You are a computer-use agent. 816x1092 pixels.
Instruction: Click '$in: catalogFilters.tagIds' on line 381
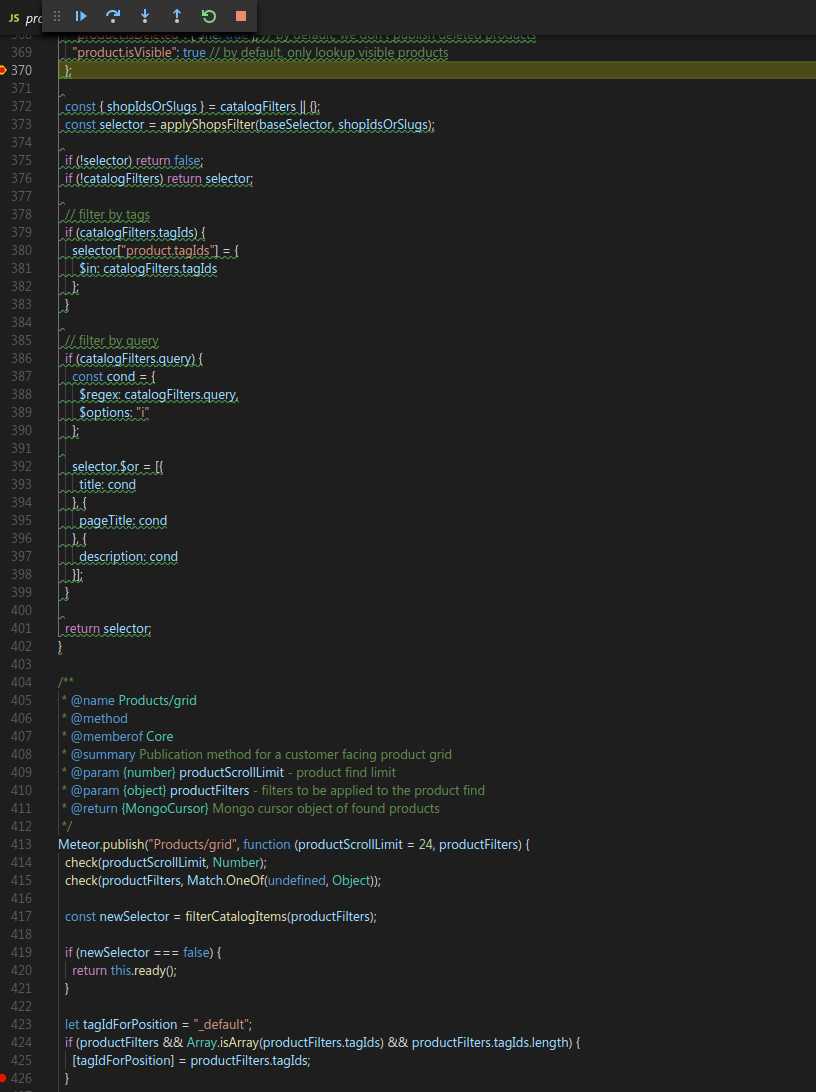click(x=148, y=269)
